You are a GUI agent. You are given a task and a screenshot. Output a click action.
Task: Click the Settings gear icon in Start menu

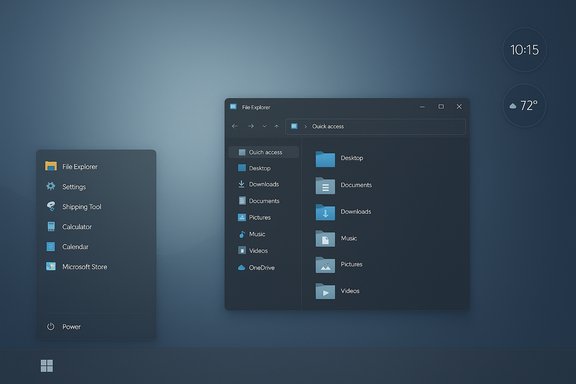point(51,186)
